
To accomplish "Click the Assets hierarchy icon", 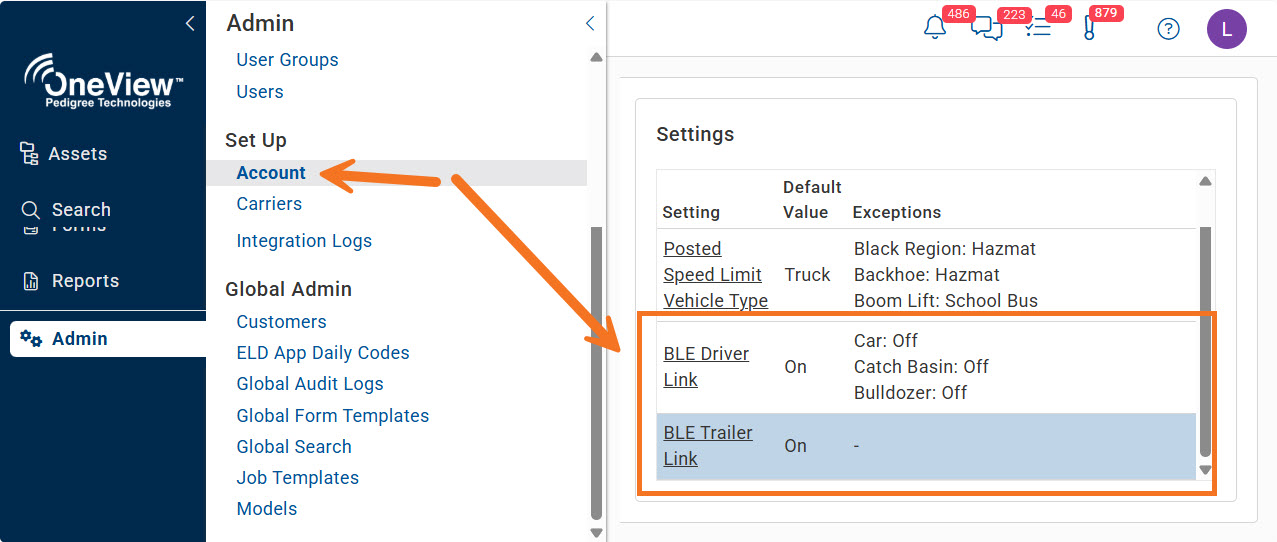I will tap(30, 153).
